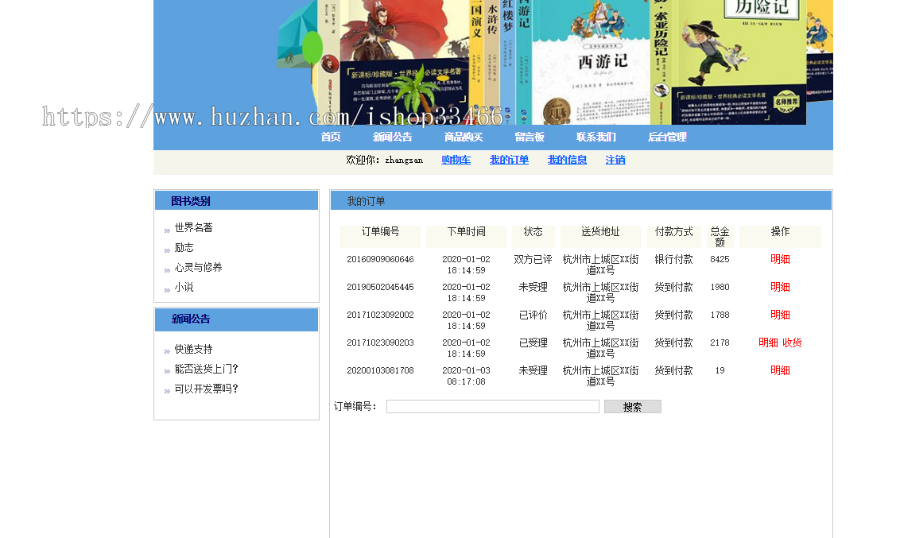Click the 新闻公告 sidebar panel heading

pos(191,319)
